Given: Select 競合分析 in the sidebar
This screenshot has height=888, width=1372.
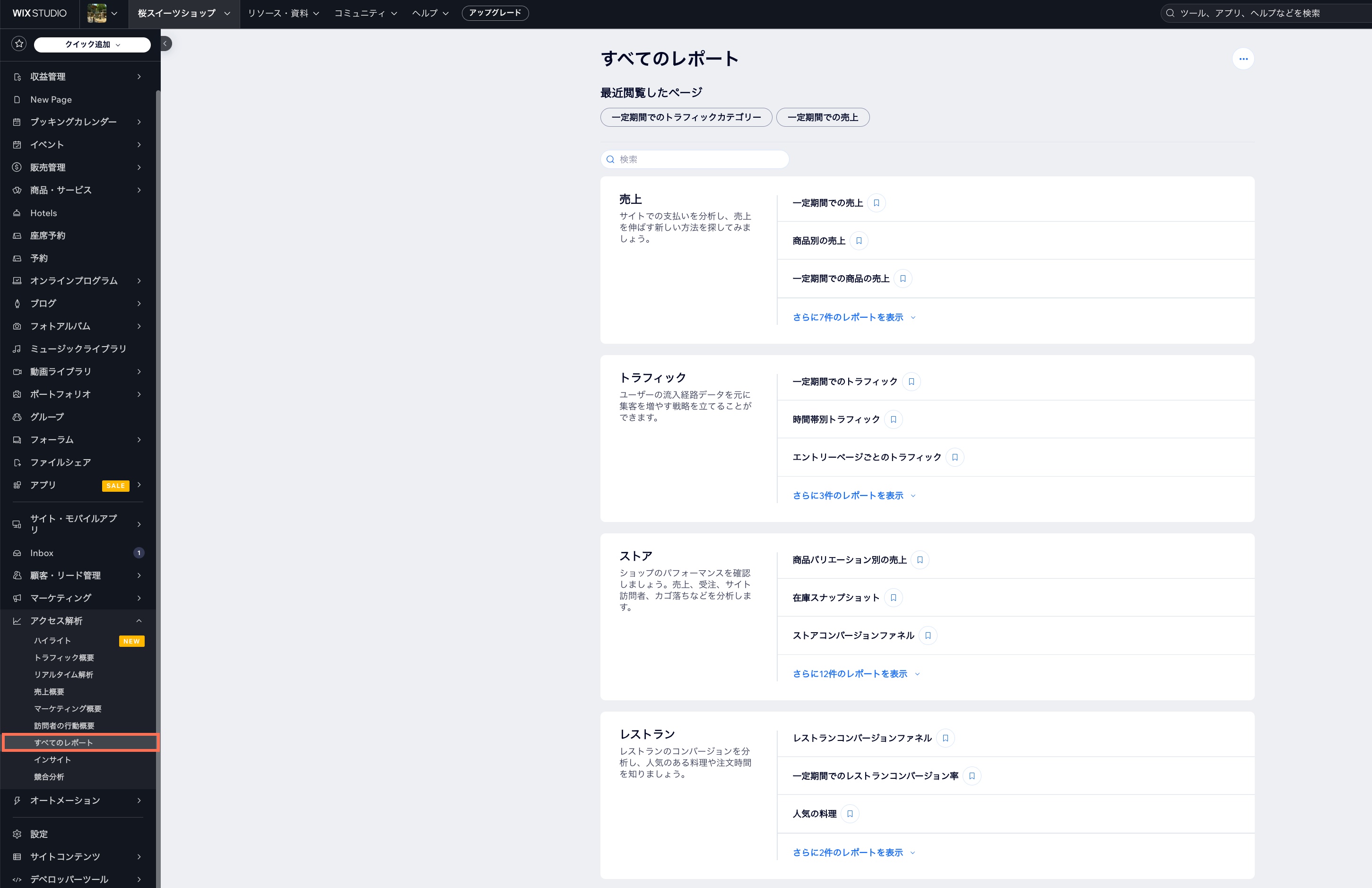Looking at the screenshot, I should (x=49, y=777).
